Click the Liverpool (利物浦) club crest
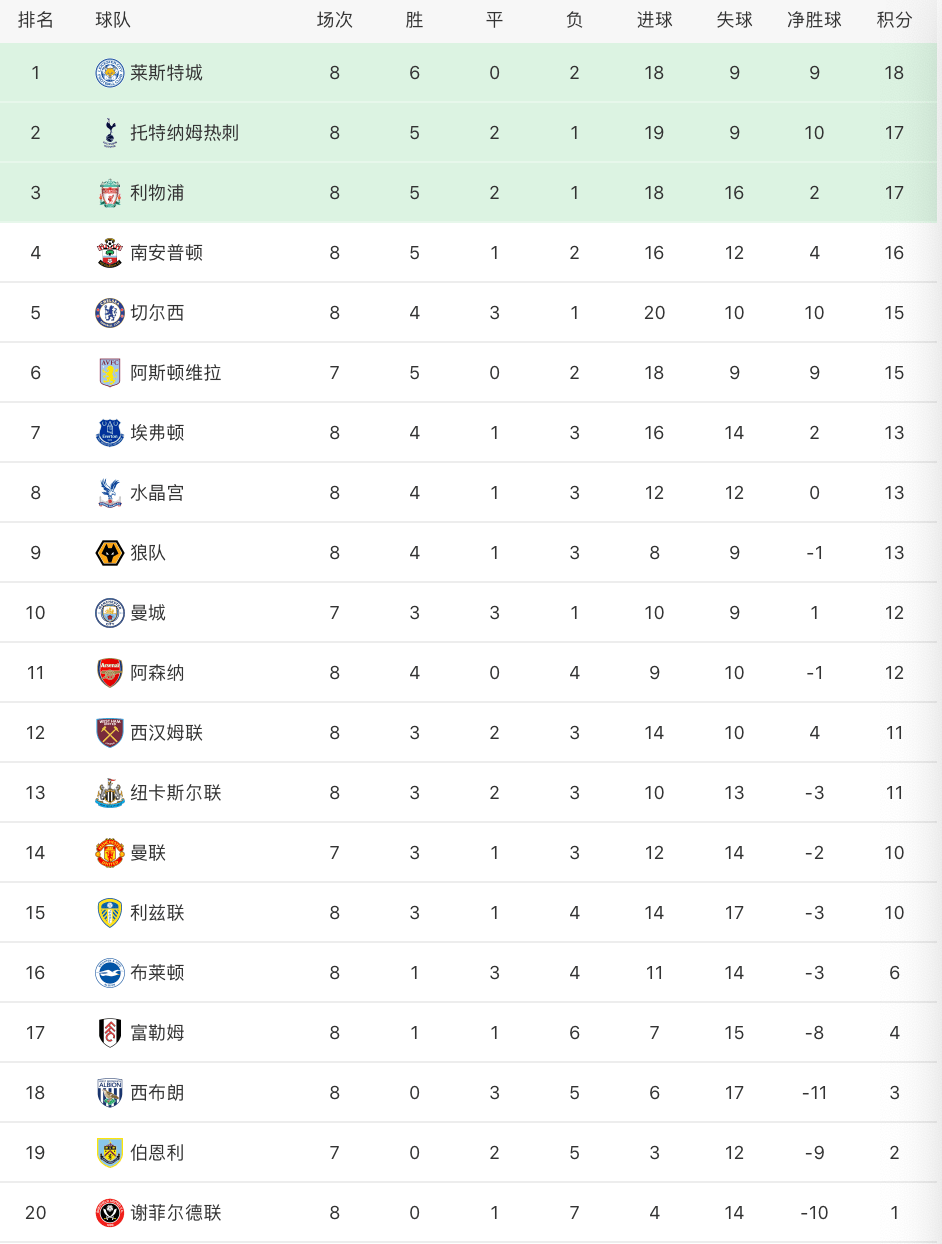Viewport: 942px width, 1244px height. pos(110,193)
